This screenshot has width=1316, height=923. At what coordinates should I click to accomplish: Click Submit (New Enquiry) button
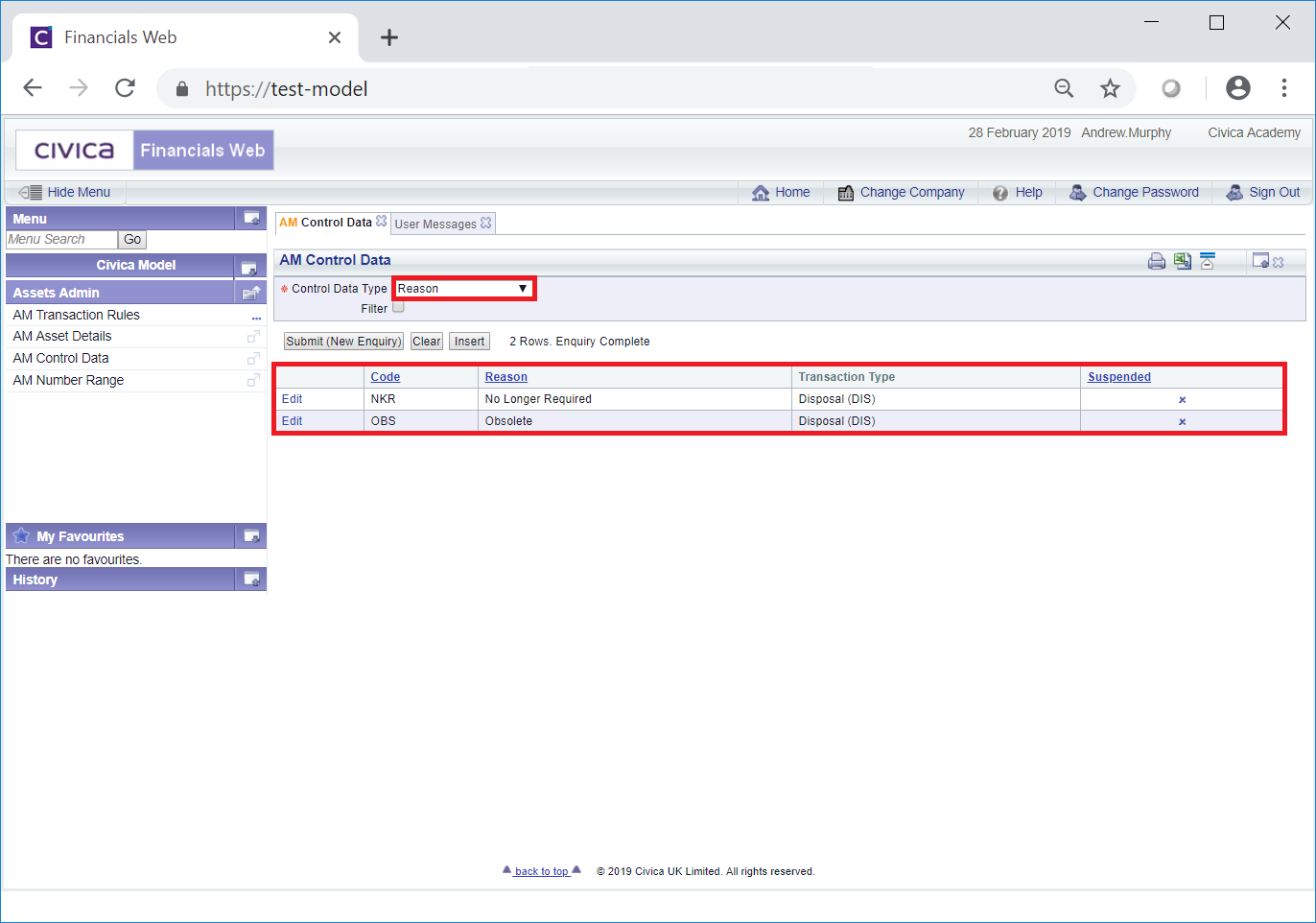tap(343, 342)
